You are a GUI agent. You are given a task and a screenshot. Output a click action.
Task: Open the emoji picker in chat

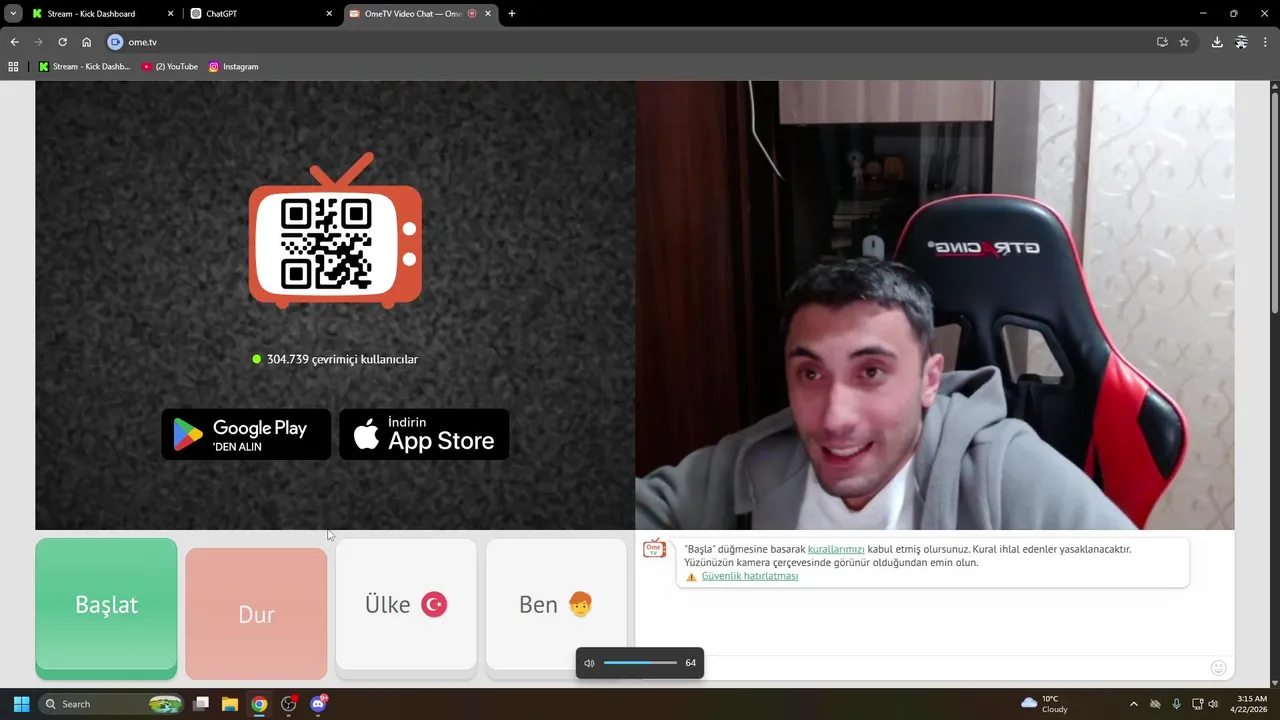pos(1218,668)
